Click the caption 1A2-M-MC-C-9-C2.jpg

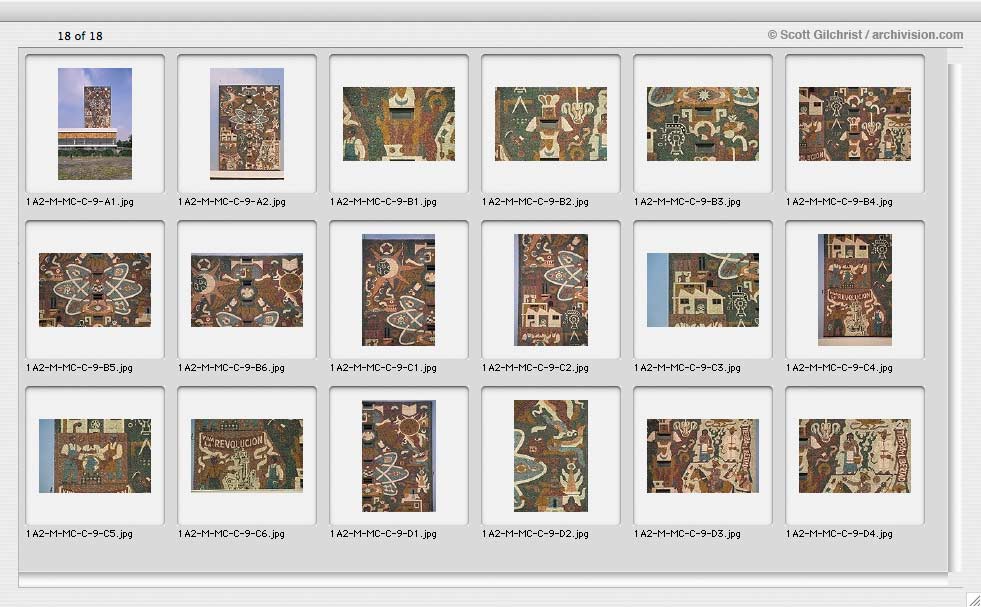pos(536,367)
